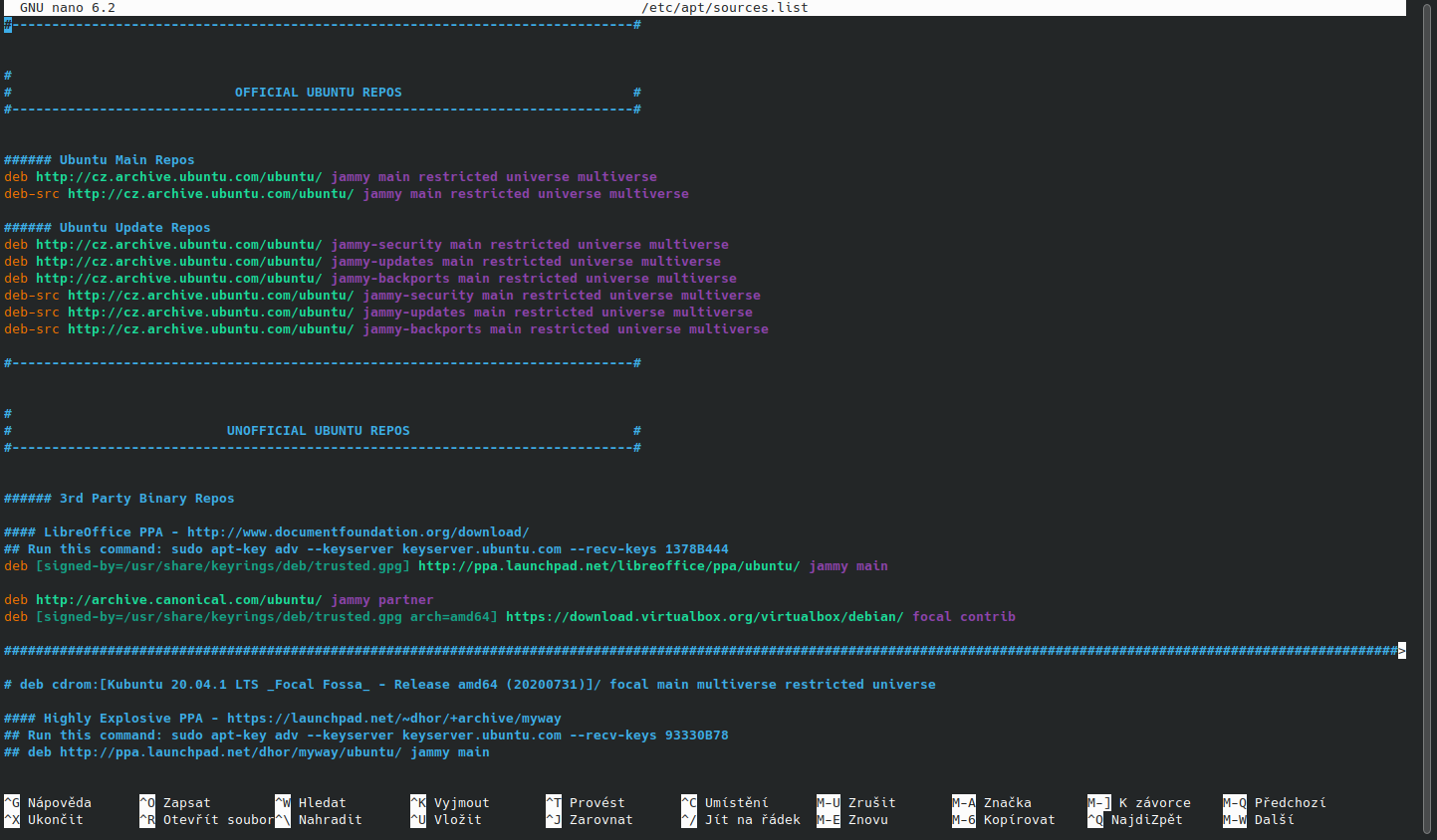
Task: Click the ^T Provést execute shortcut
Action: click(x=586, y=803)
